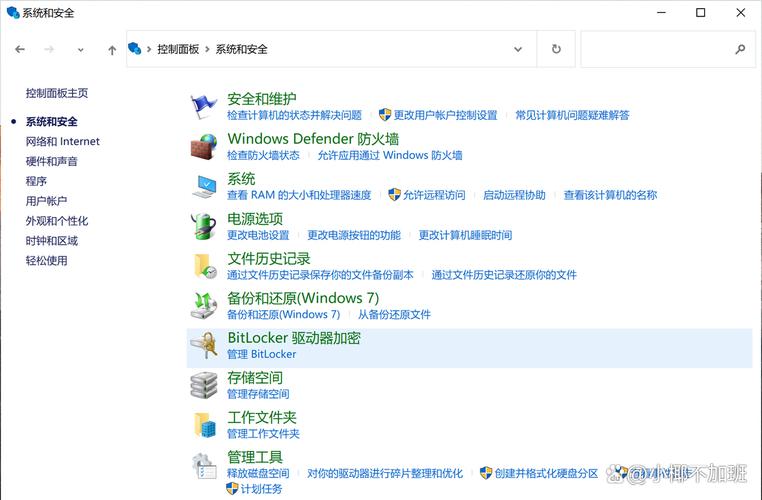Click the forward navigation arrow
The height and width of the screenshot is (500, 762).
click(x=49, y=49)
